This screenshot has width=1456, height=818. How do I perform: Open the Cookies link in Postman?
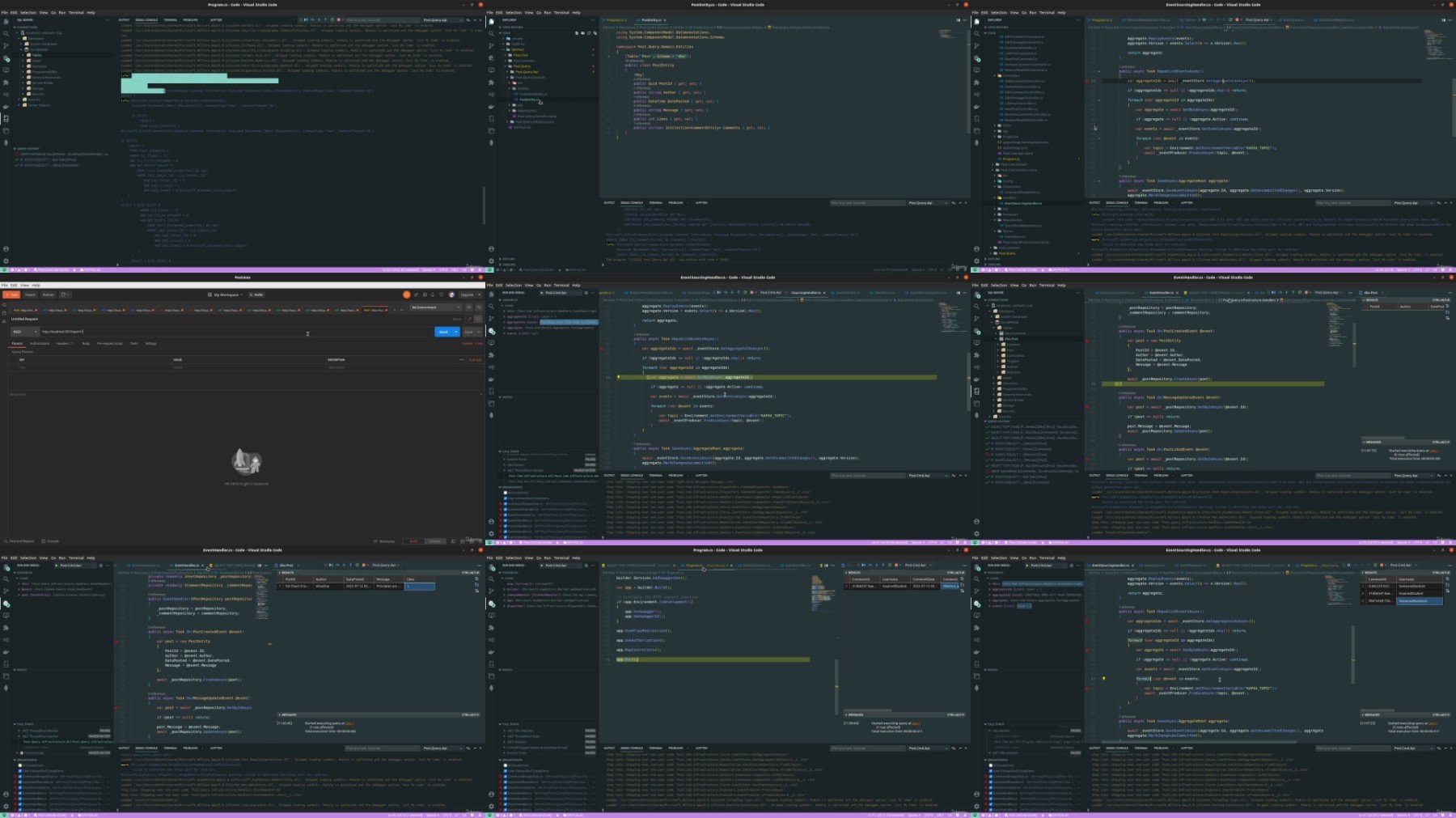tap(467, 343)
